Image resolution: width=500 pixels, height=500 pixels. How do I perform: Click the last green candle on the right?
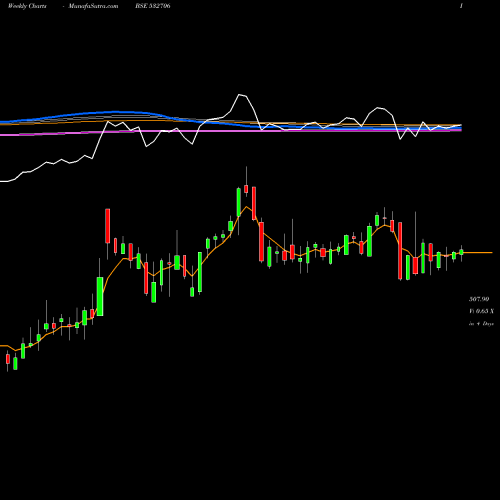[x=461, y=252]
